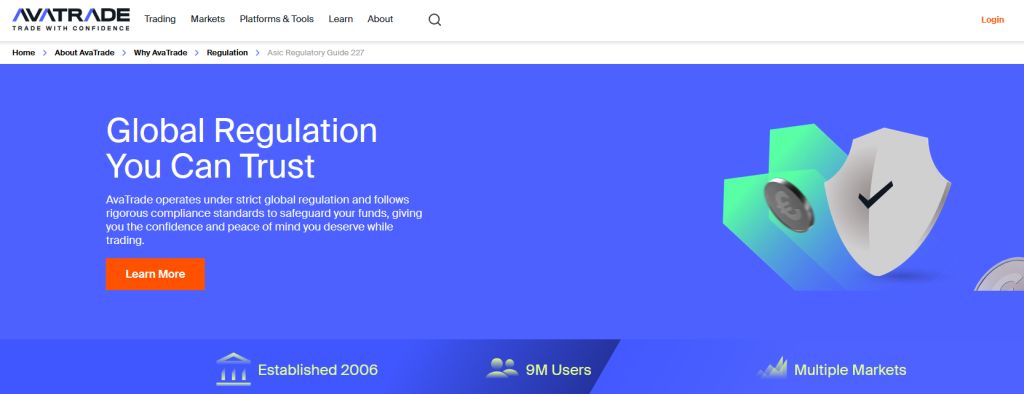Open Regulation breadcrumb link
Image resolution: width=1024 pixels, height=394 pixels.
227,52
